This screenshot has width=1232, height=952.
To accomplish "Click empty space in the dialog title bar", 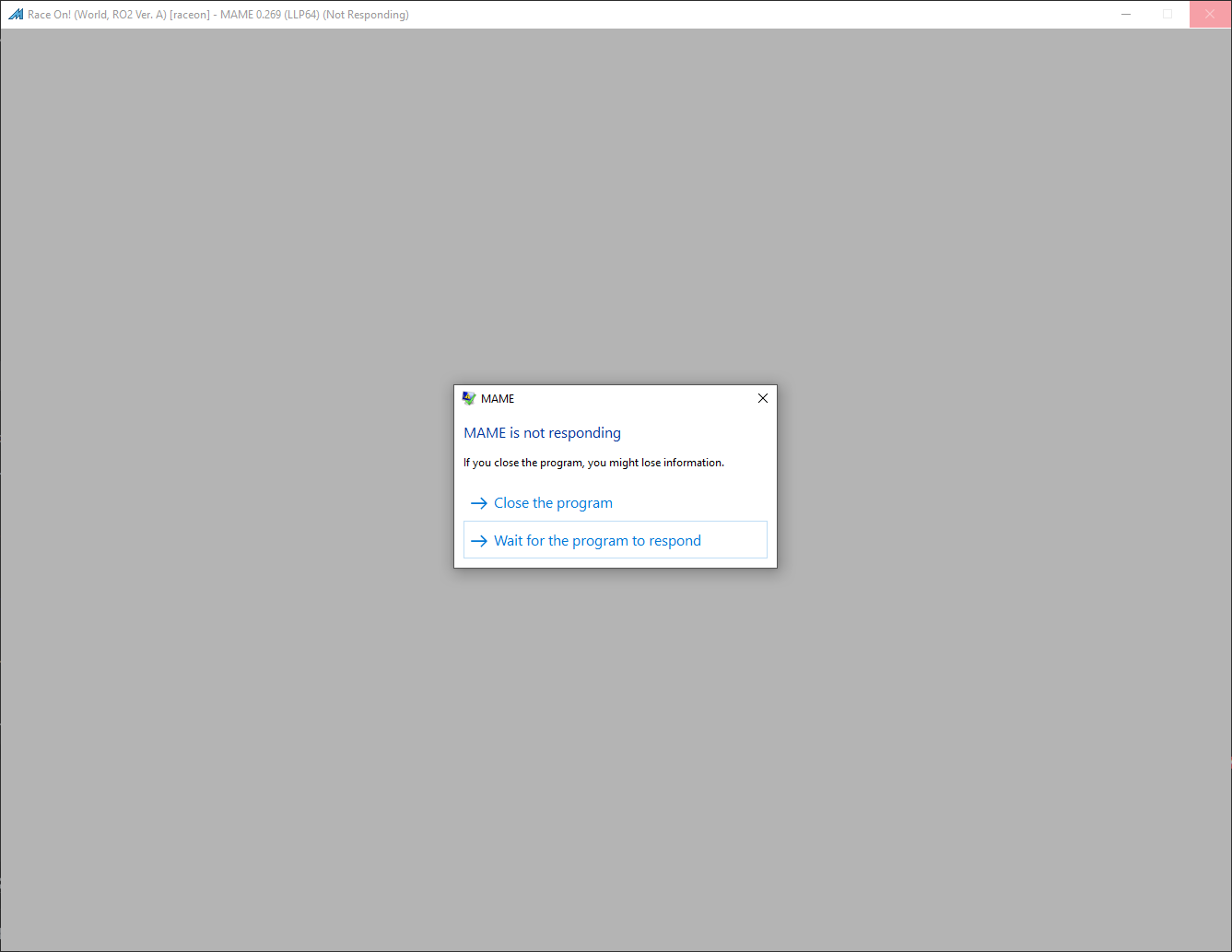I will [x=636, y=398].
